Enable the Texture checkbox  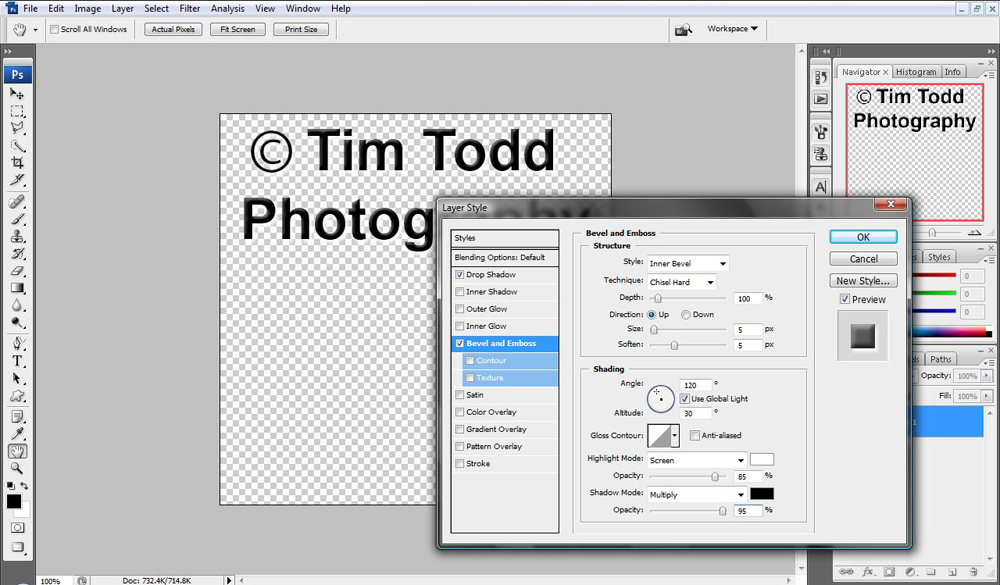click(x=470, y=378)
